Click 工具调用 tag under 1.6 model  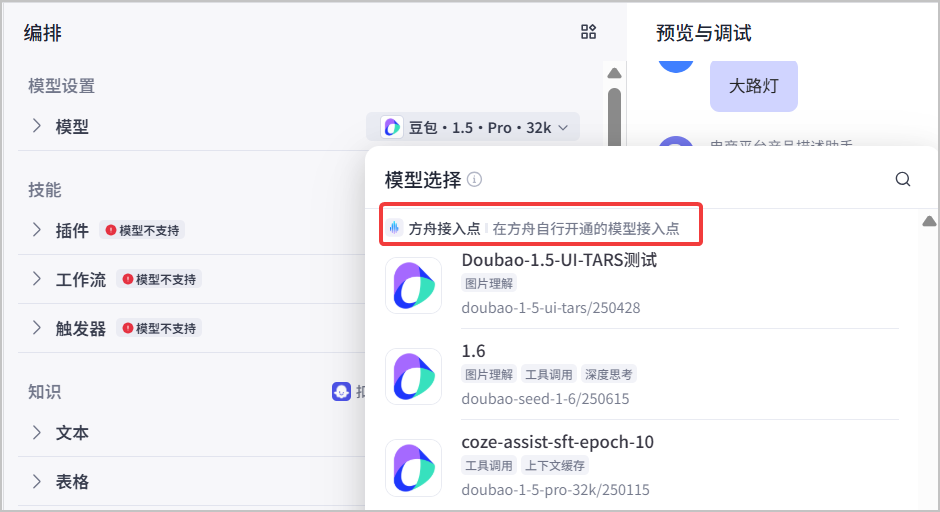[549, 375]
